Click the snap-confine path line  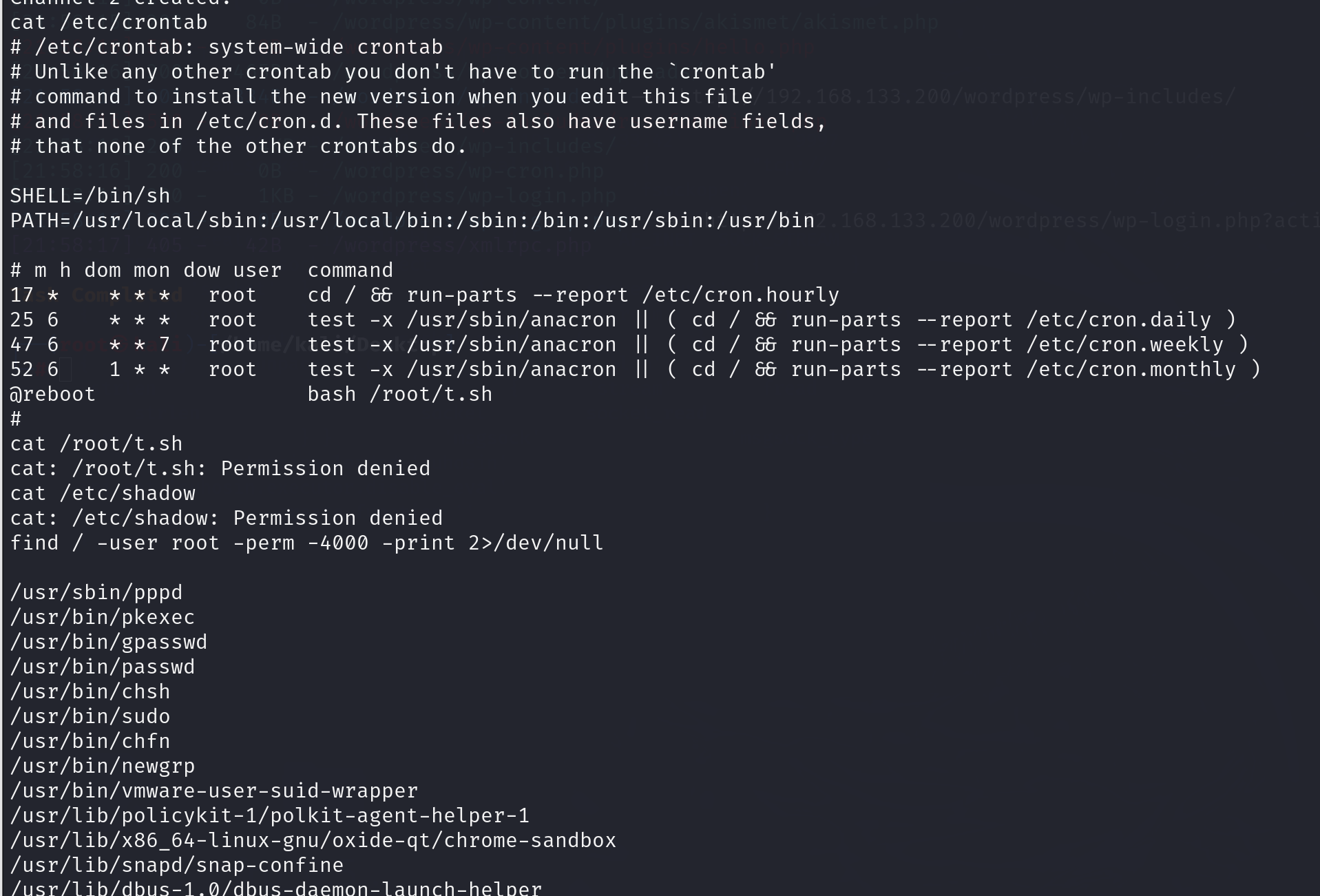[x=177, y=865]
